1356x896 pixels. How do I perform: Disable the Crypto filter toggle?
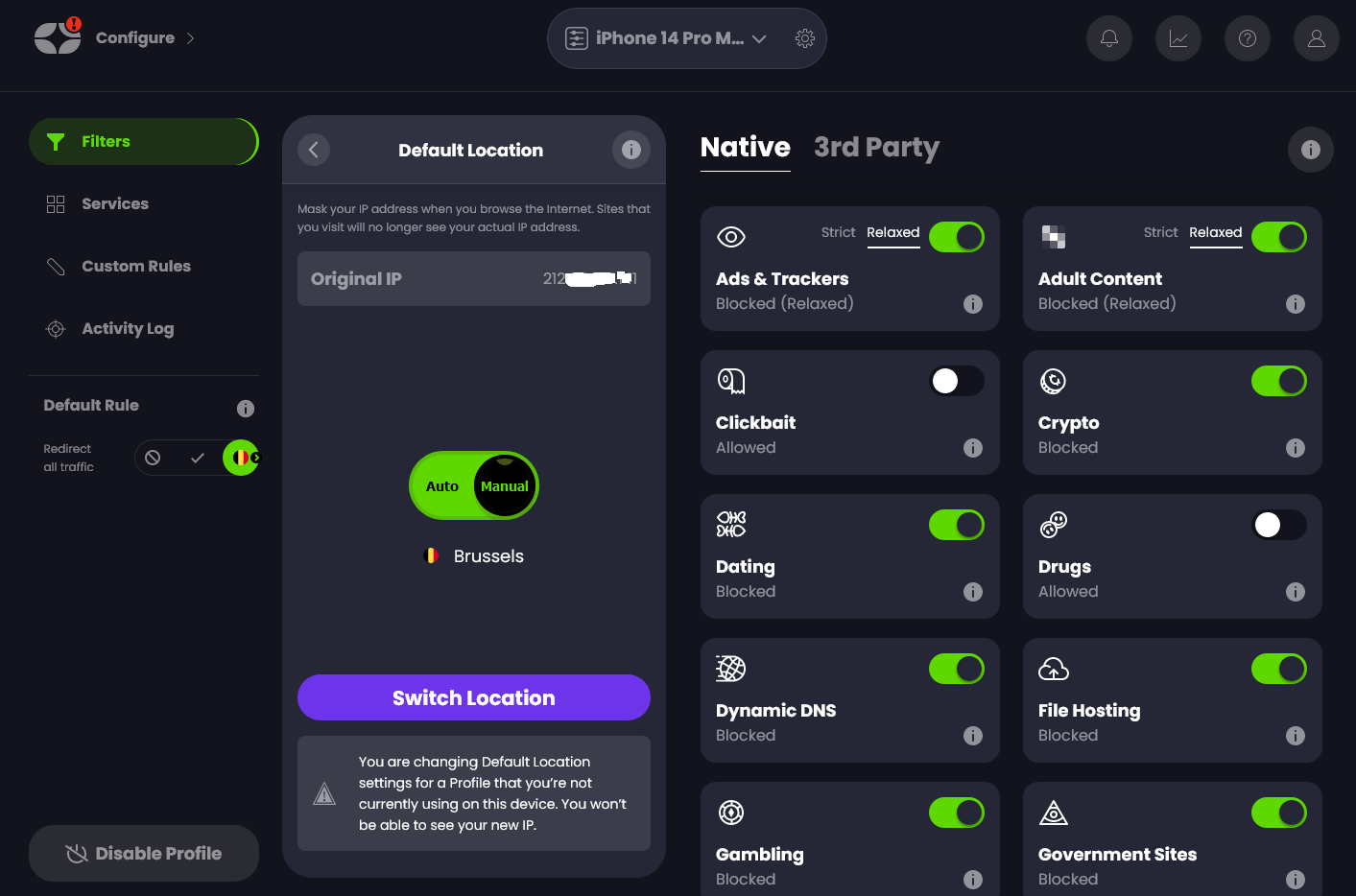(1278, 381)
